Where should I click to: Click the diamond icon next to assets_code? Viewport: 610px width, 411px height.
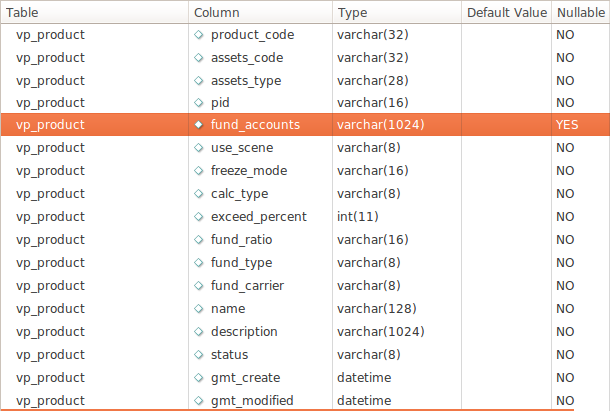pos(198,58)
